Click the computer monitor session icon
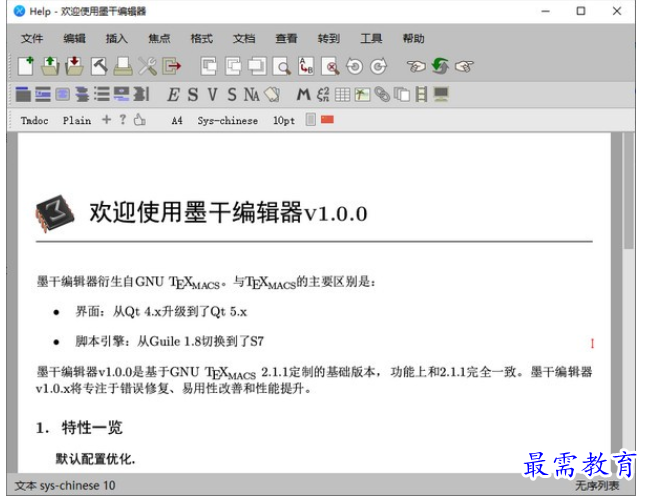645x496 pixels. point(441,95)
